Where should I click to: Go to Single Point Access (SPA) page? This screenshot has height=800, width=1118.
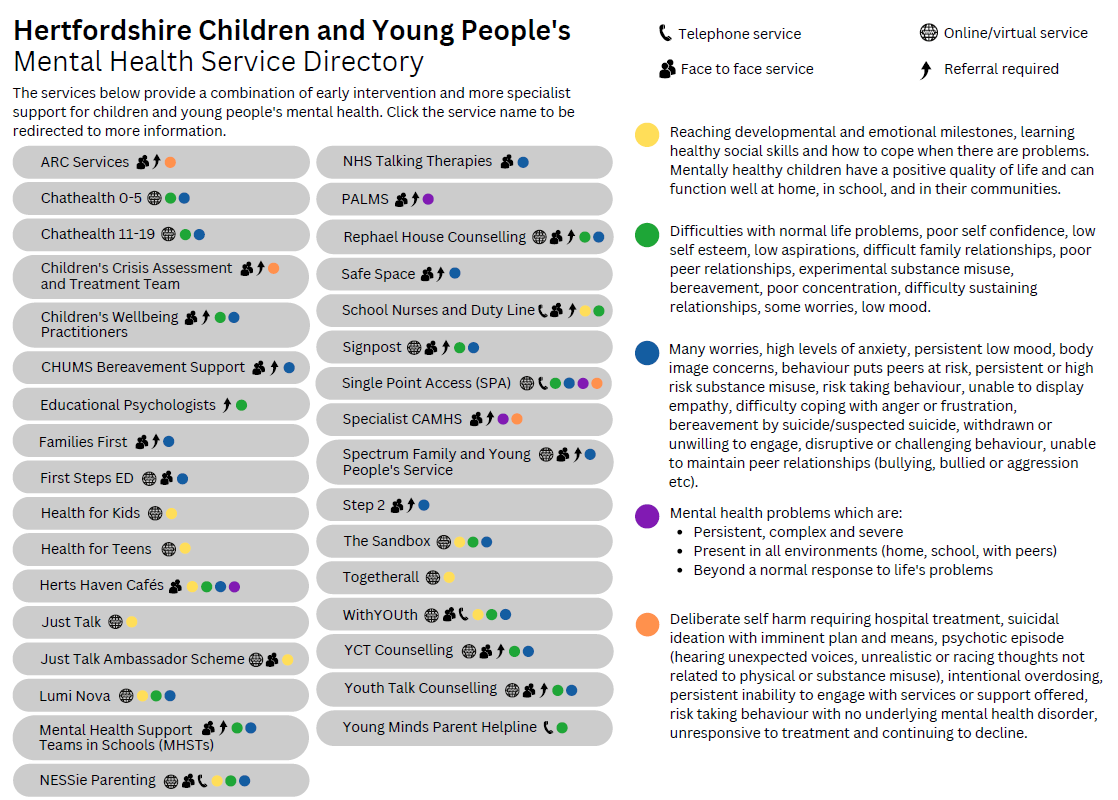(x=426, y=383)
